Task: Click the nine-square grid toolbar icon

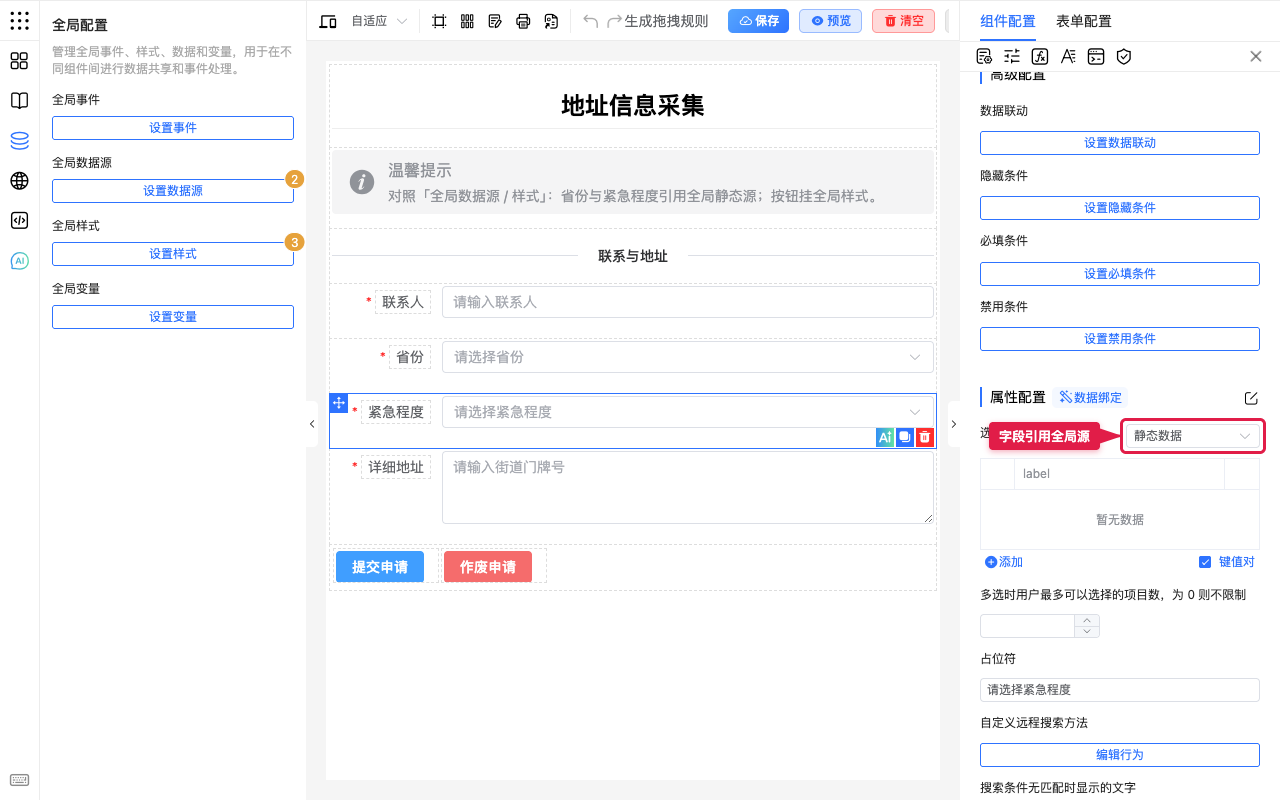Action: pyautogui.click(x=467, y=21)
